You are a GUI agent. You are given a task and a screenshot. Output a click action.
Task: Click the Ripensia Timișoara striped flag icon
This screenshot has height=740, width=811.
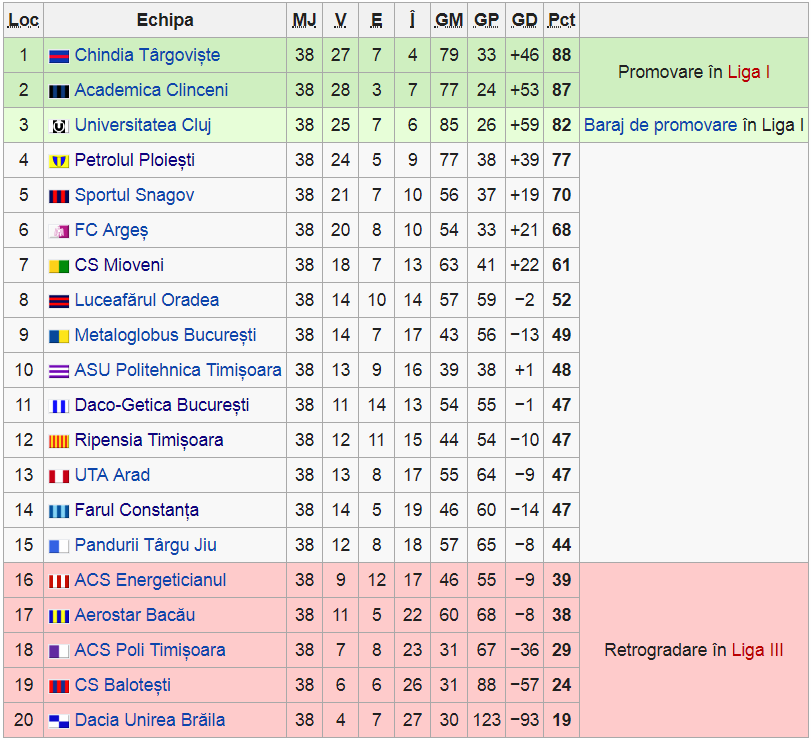(58, 441)
